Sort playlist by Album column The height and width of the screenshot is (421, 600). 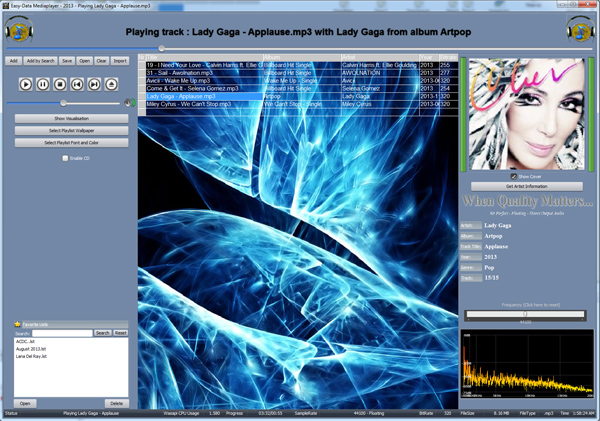tap(302, 57)
